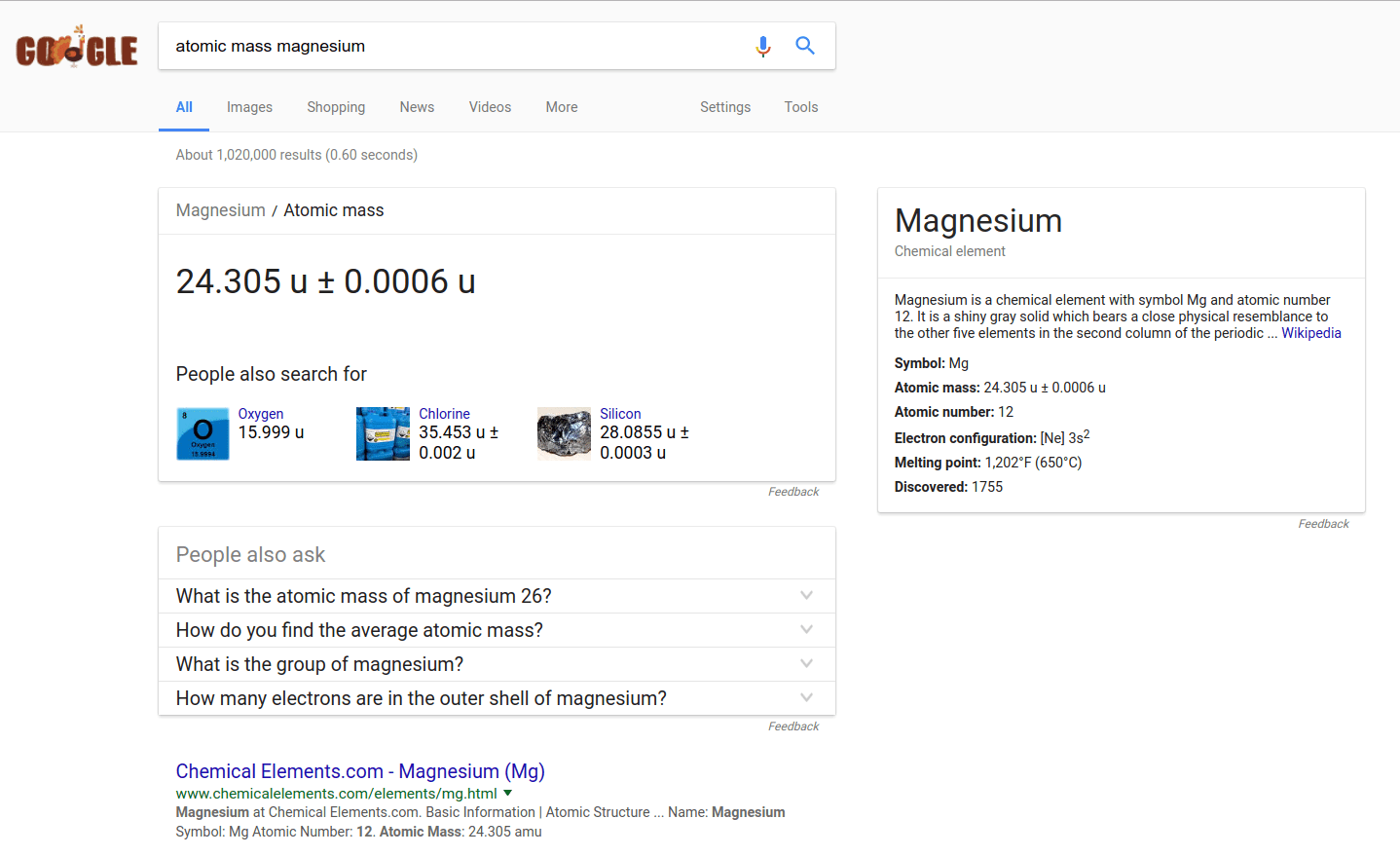The height and width of the screenshot is (856, 1400).
Task: Open the search Settings menu
Action: click(725, 107)
